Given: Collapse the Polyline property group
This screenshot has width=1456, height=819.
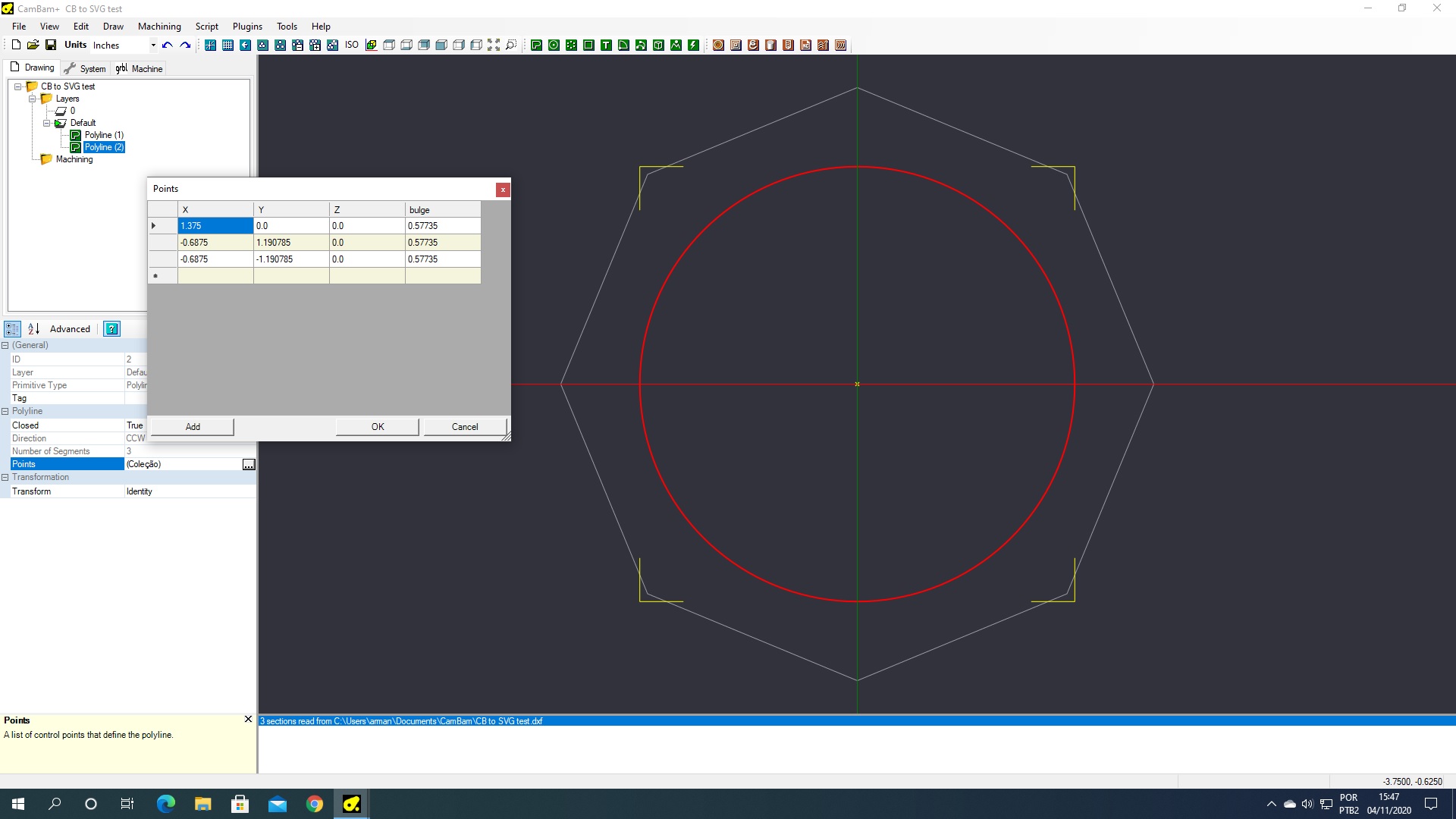Looking at the screenshot, I should point(5,411).
